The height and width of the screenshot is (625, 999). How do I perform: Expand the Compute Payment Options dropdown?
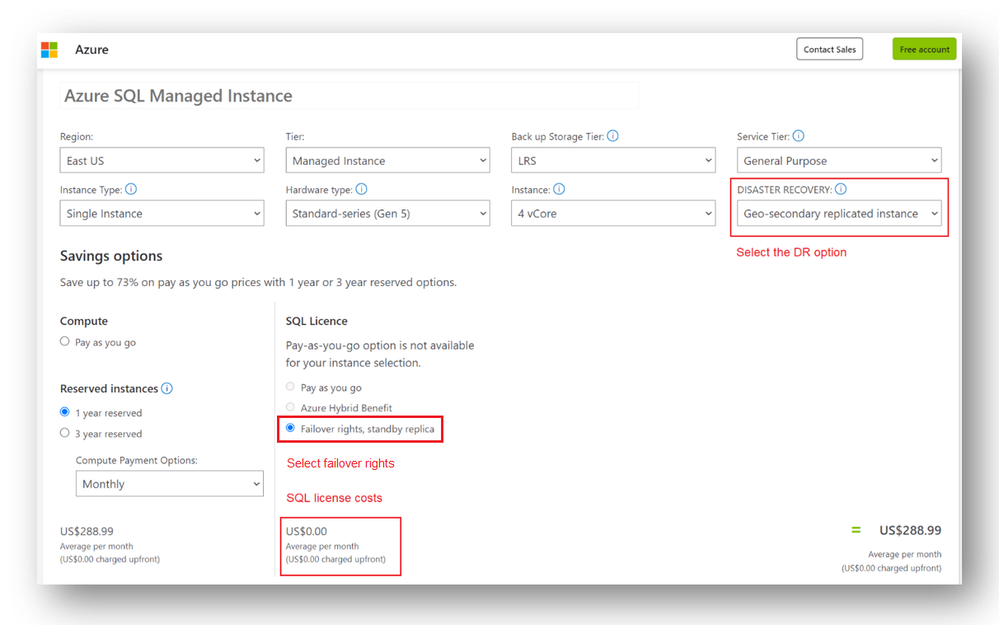coord(170,484)
